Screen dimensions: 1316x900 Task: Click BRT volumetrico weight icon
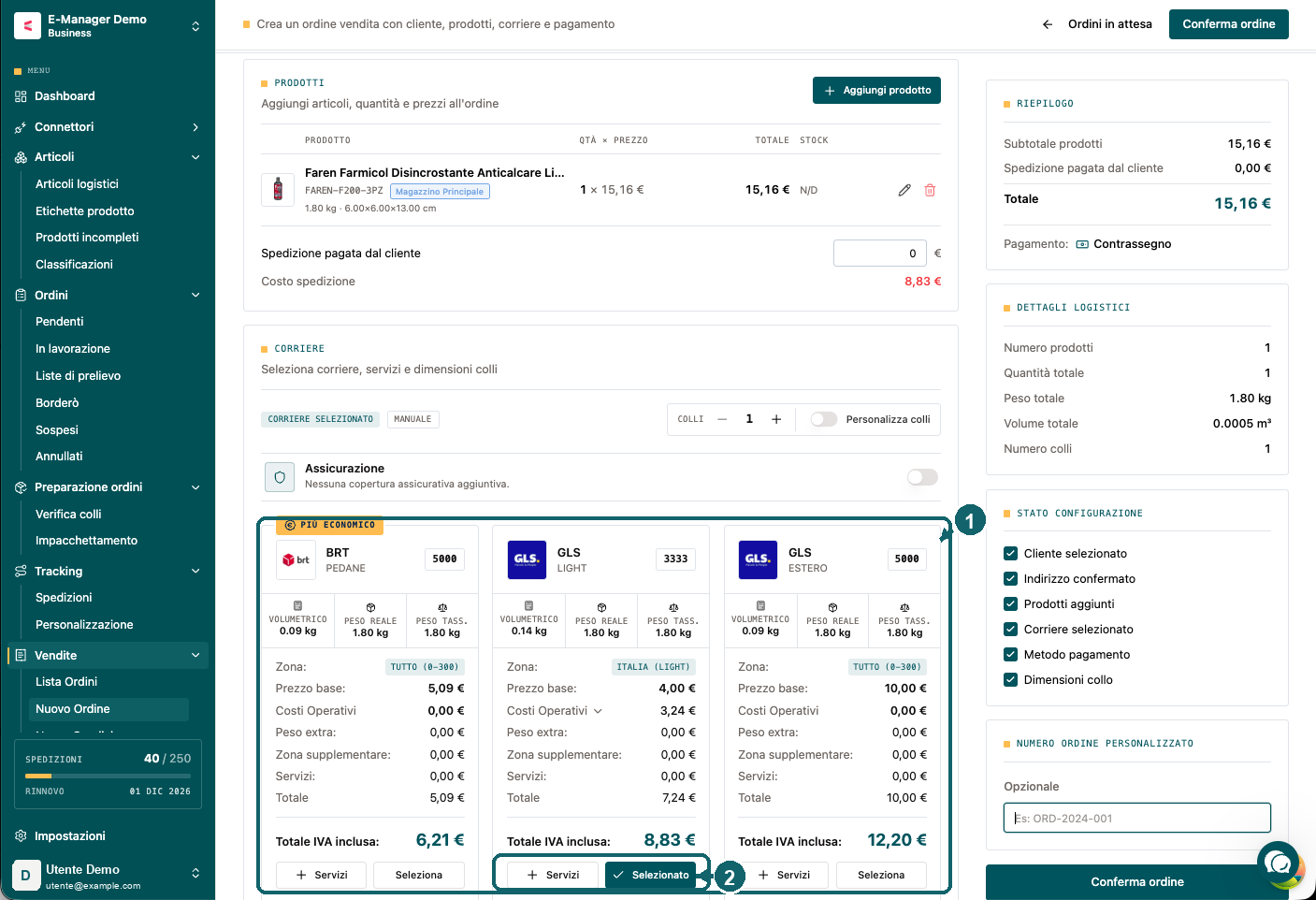pos(297,606)
